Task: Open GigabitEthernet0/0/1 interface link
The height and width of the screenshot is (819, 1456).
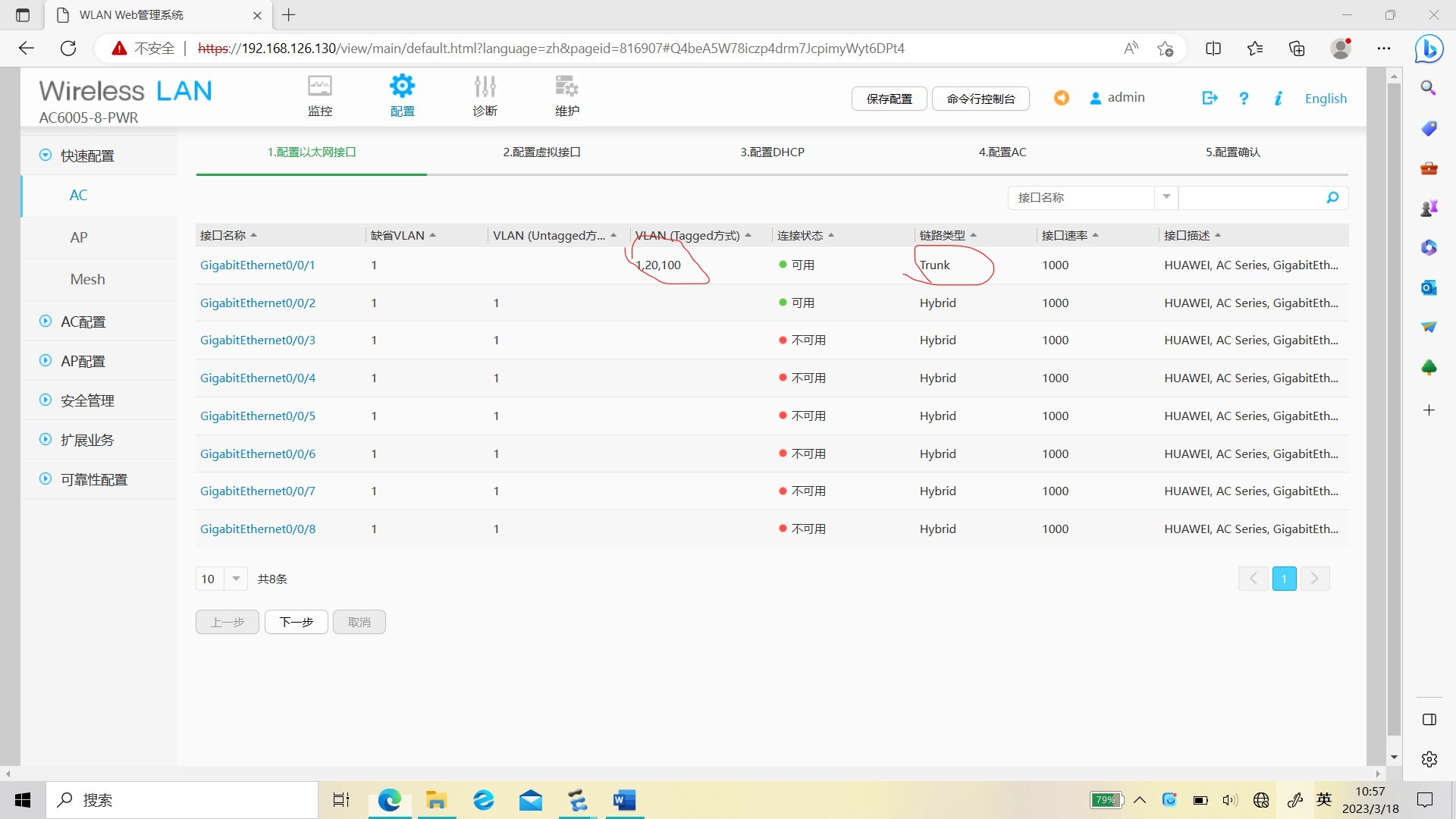Action: (x=257, y=265)
